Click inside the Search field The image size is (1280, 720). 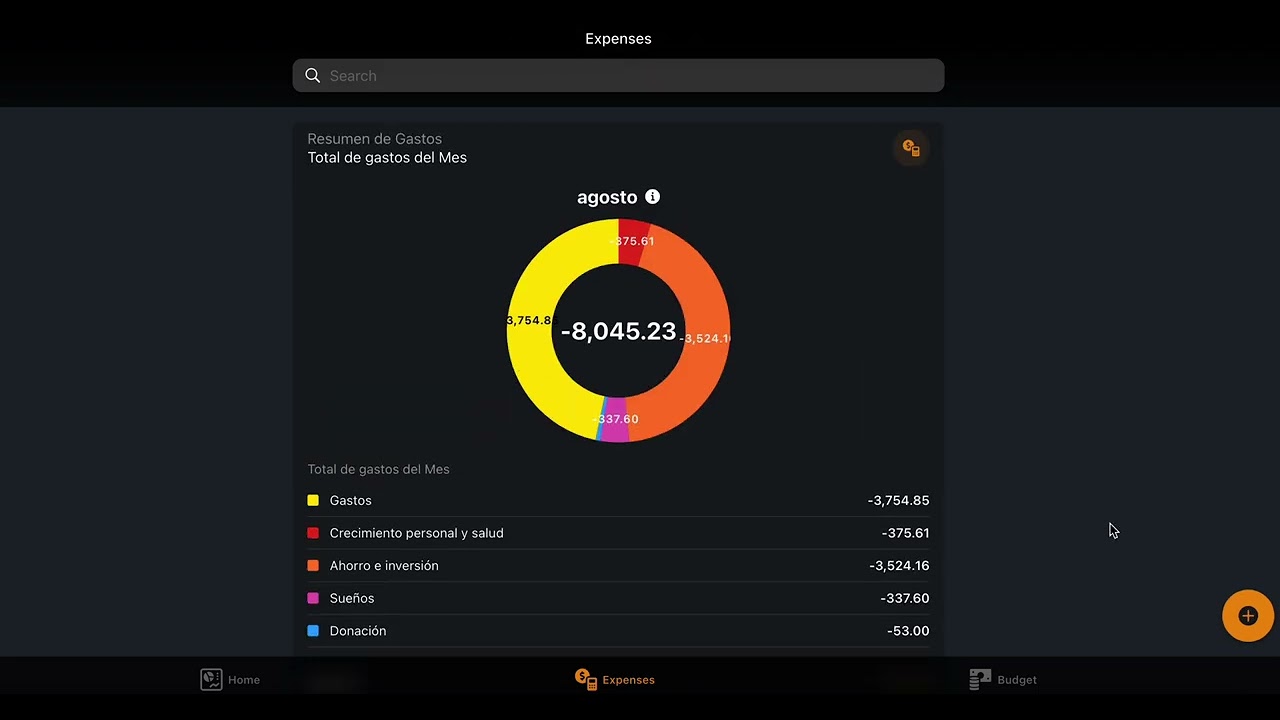click(x=630, y=76)
